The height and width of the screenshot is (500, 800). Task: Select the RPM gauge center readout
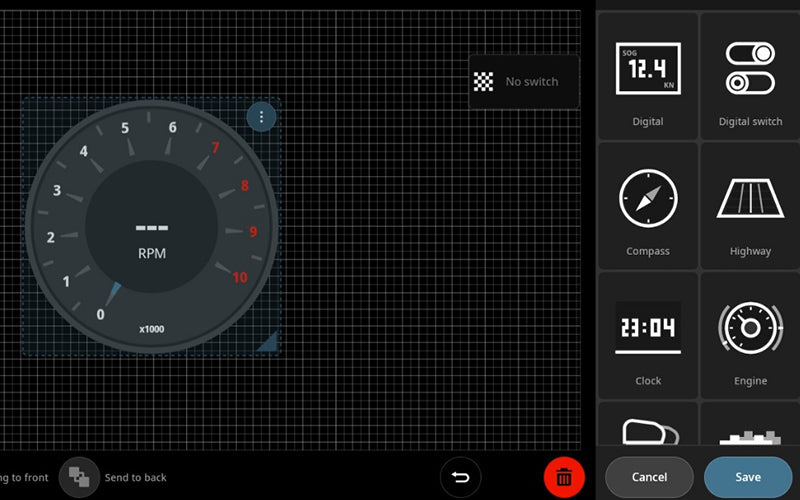[x=152, y=238]
